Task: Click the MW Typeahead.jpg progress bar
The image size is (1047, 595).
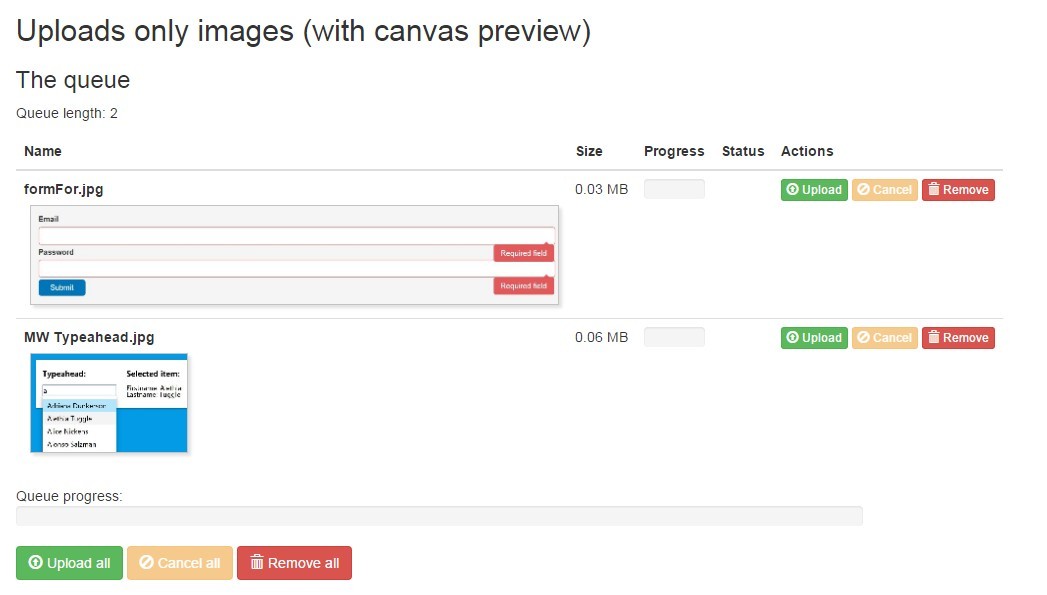Action: coord(674,337)
